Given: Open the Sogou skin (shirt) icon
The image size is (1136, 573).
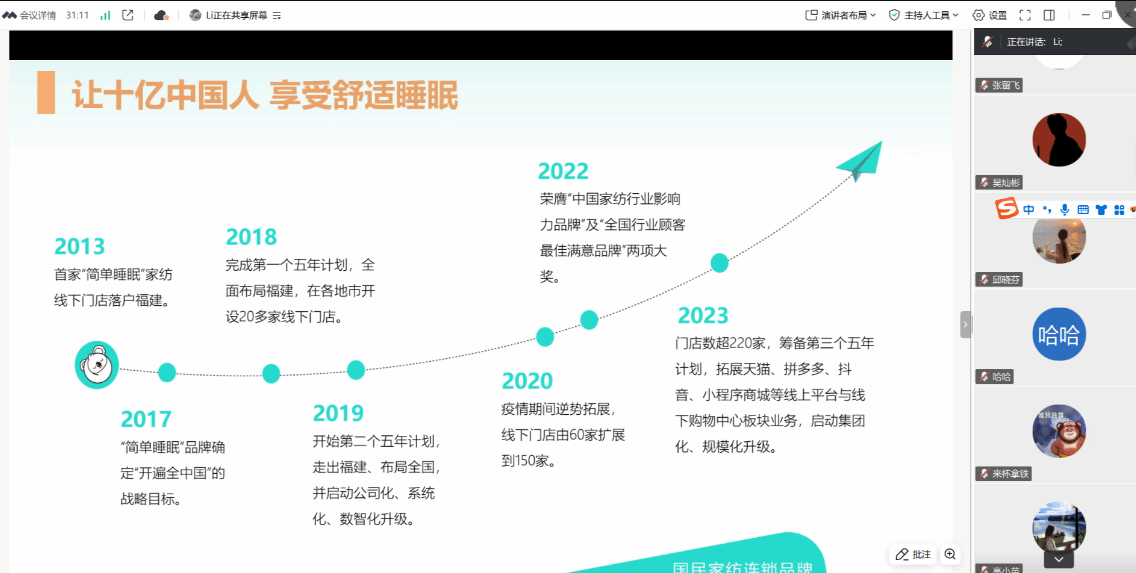Looking at the screenshot, I should [x=1101, y=209].
